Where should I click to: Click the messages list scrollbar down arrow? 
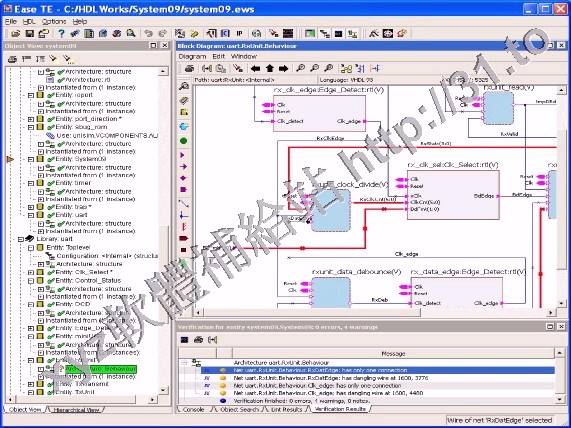coord(560,400)
